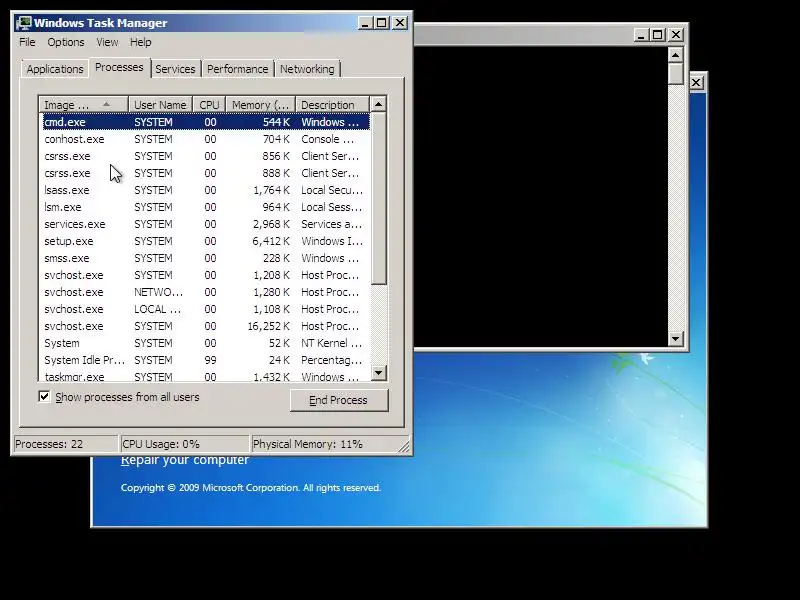Open the View menu
The image size is (800, 600).
click(107, 42)
